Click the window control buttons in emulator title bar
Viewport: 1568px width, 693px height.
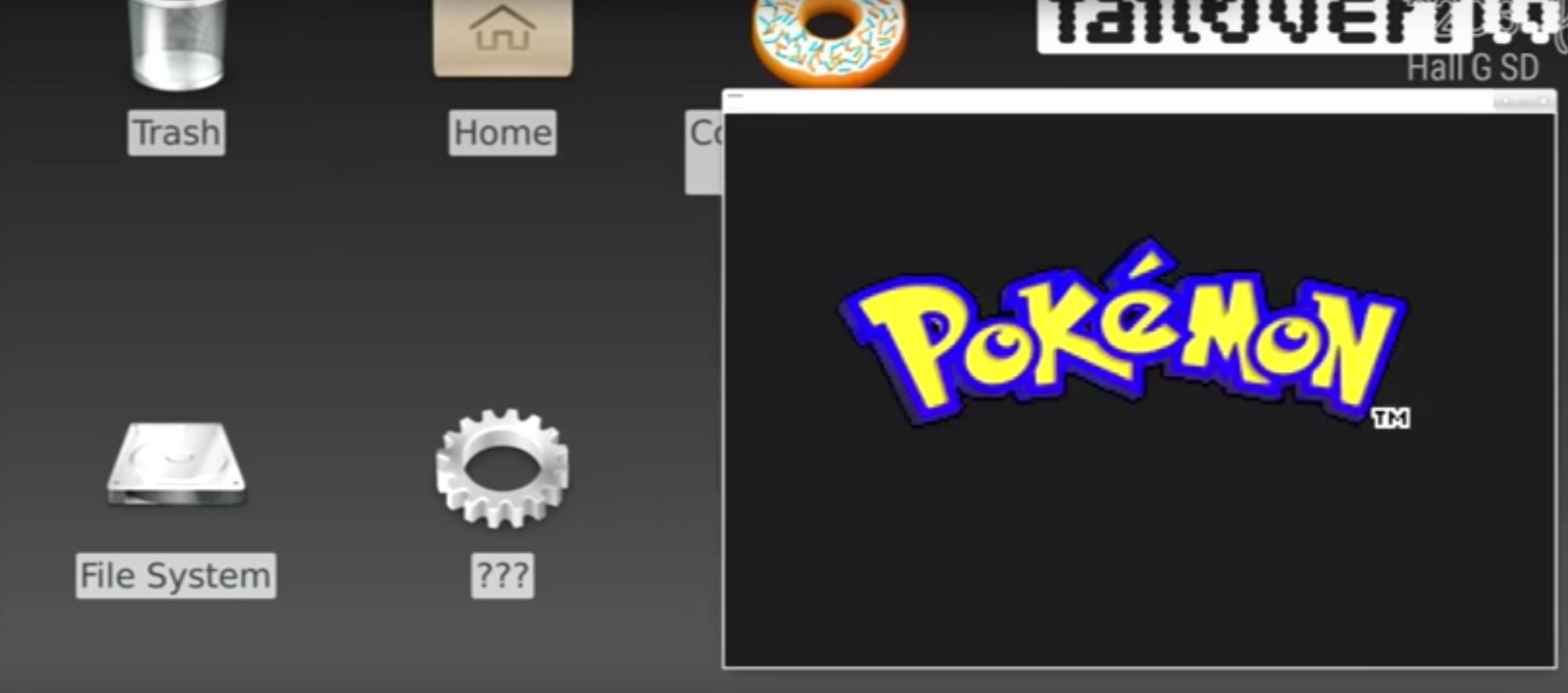pos(1523,102)
